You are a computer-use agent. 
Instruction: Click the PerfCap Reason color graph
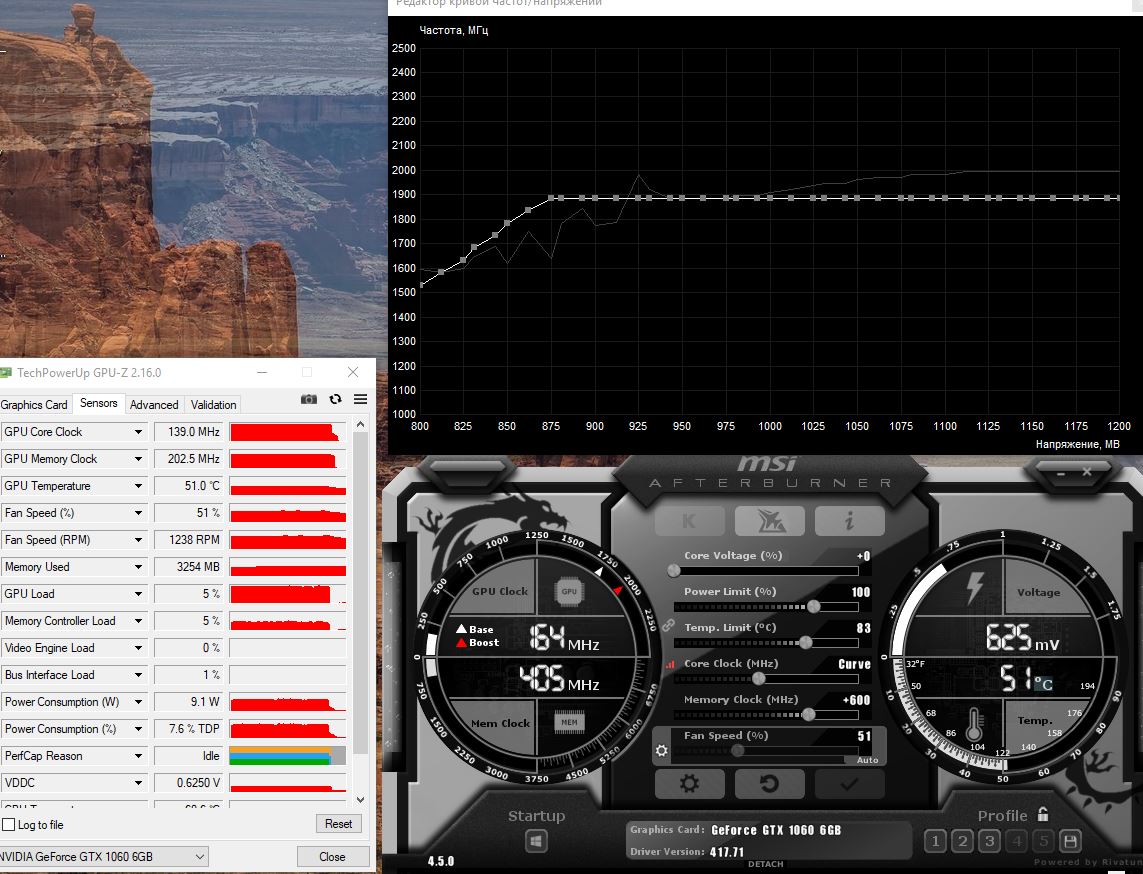click(287, 756)
